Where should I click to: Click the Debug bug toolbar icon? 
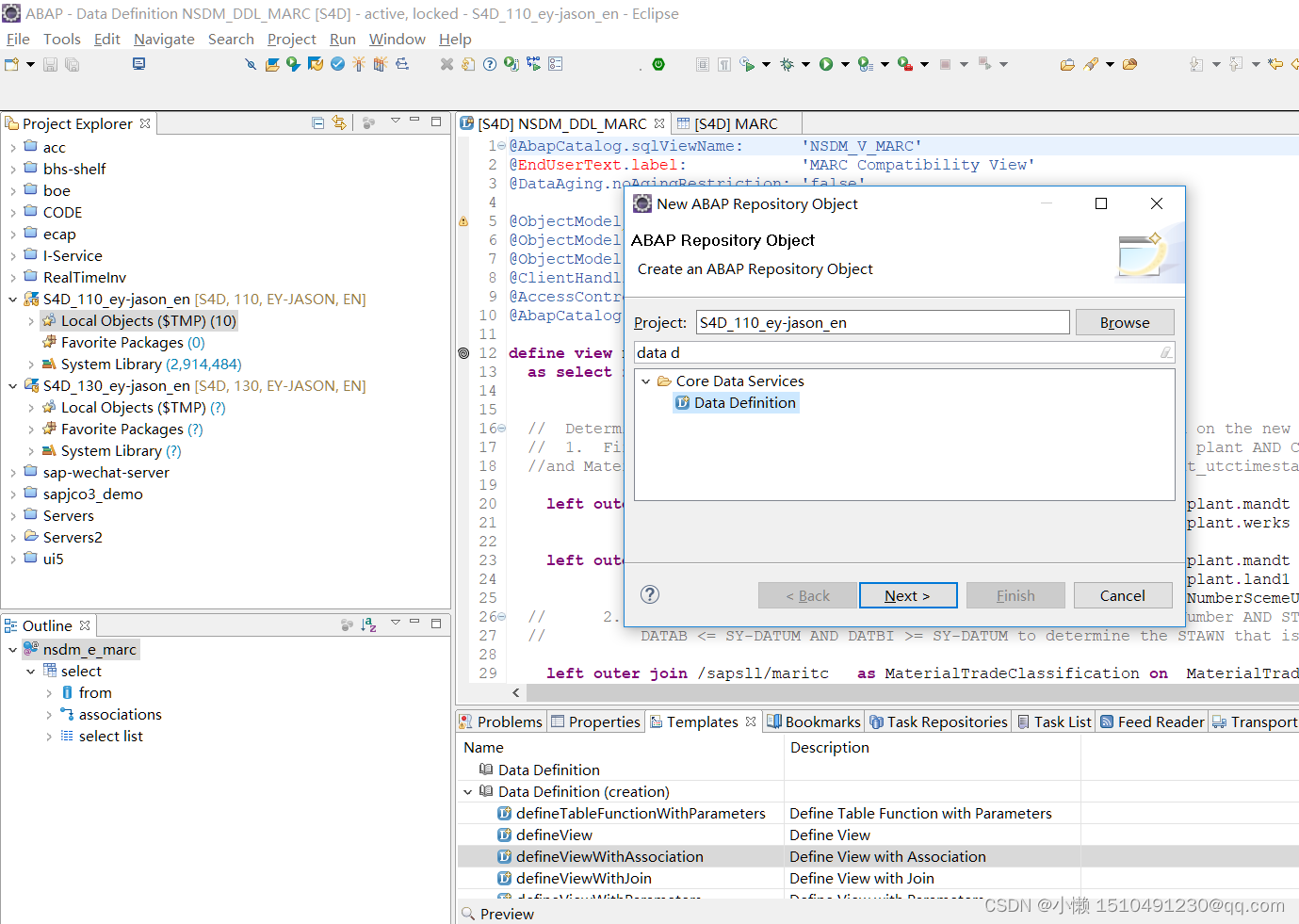(787, 64)
